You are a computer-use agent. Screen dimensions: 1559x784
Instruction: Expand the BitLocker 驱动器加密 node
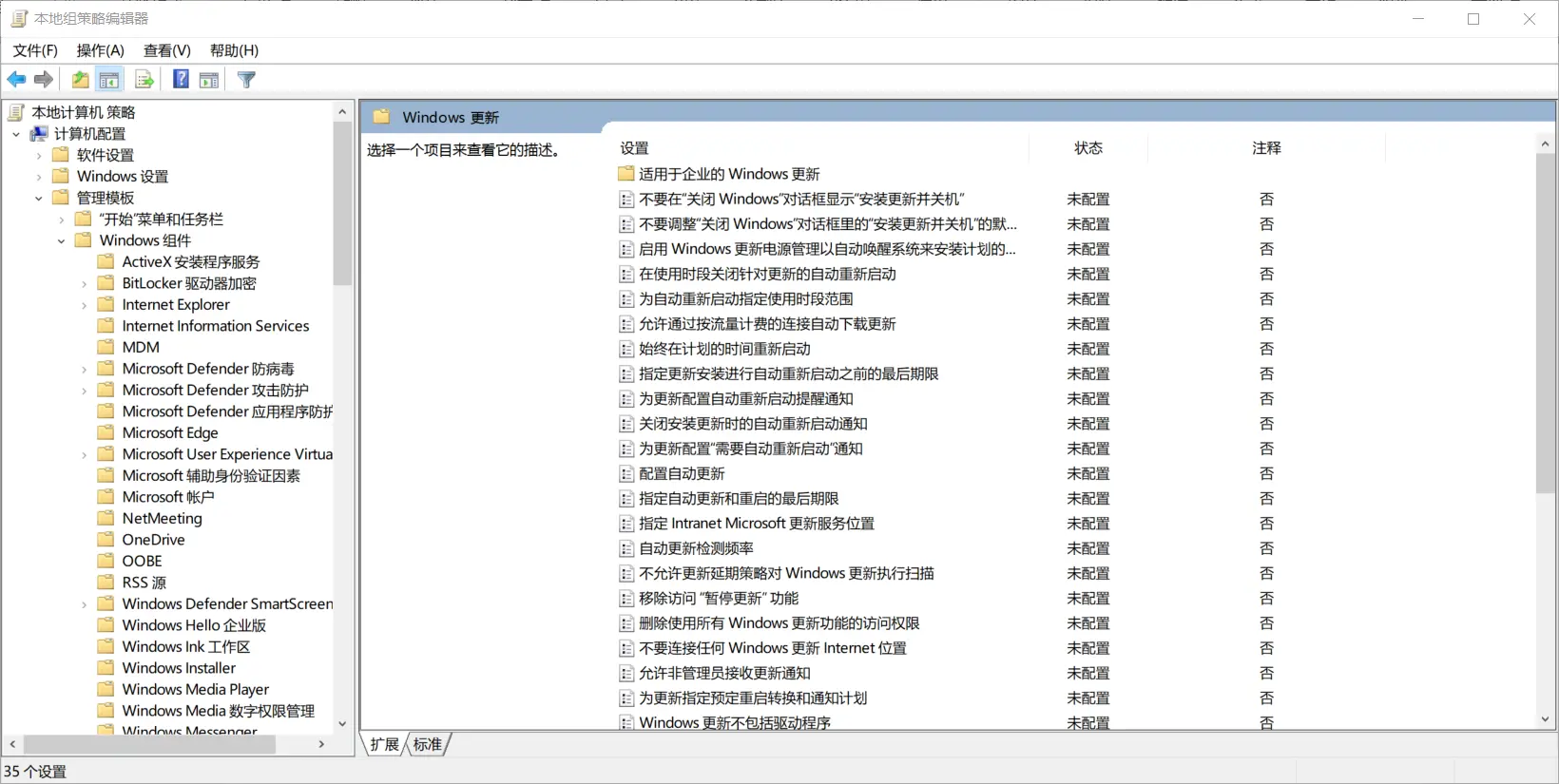tap(85, 283)
